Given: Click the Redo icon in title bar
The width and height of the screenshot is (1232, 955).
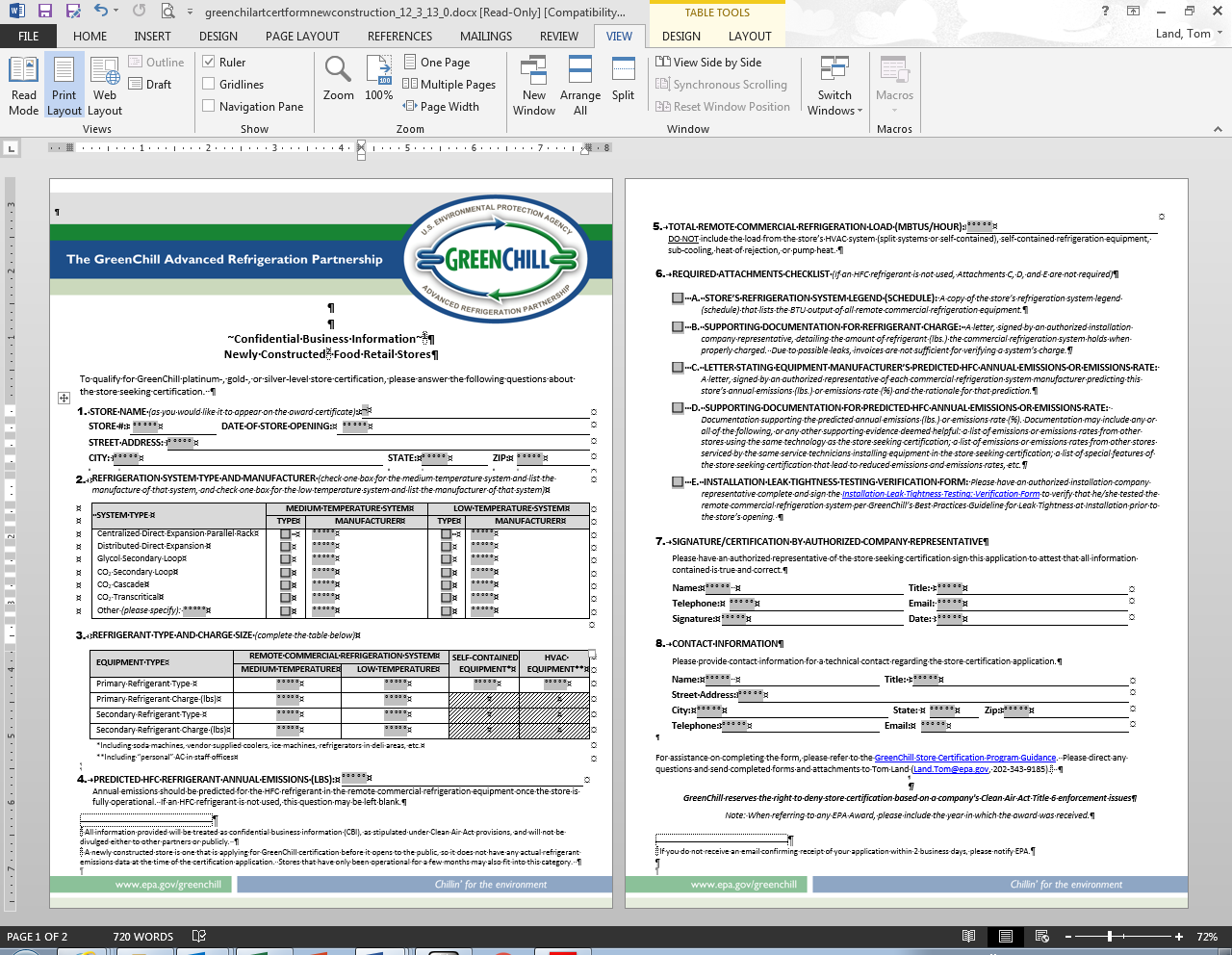Looking at the screenshot, I should click(x=140, y=12).
